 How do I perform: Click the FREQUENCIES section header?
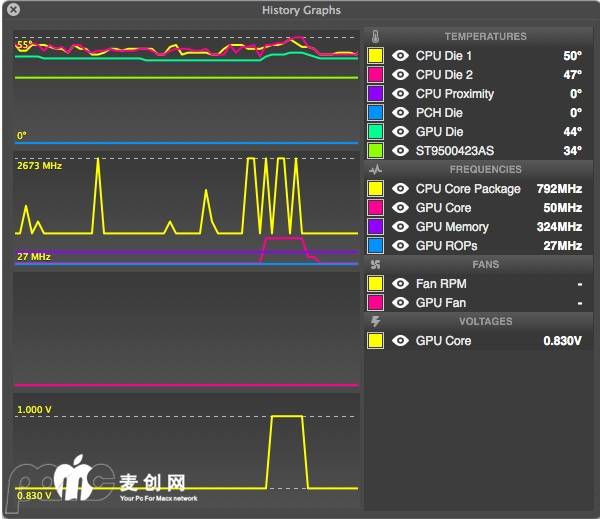[x=485, y=170]
